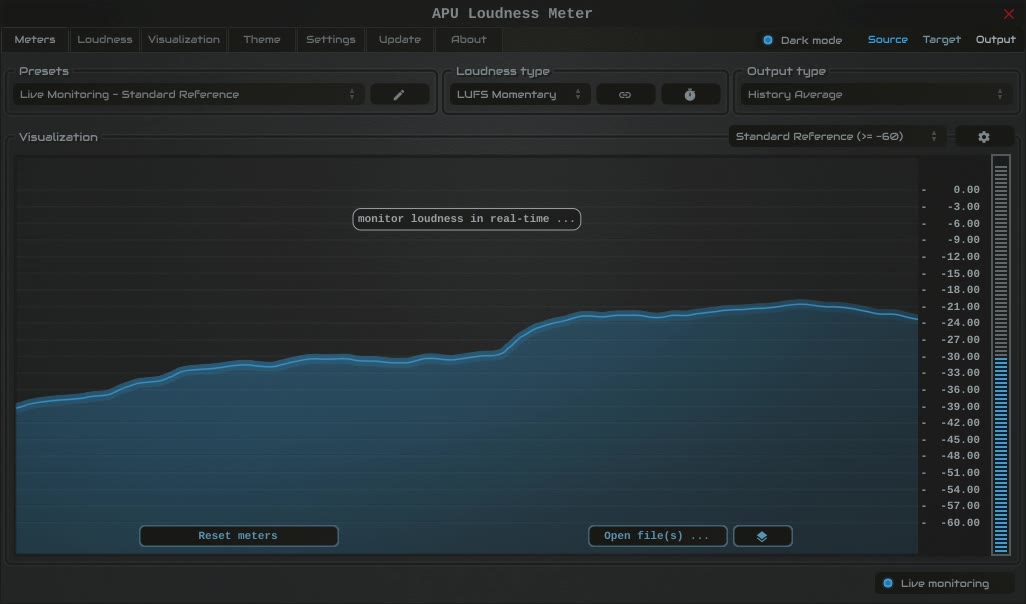The width and height of the screenshot is (1026, 604).
Task: Click the Reset meters button
Action: pos(239,536)
